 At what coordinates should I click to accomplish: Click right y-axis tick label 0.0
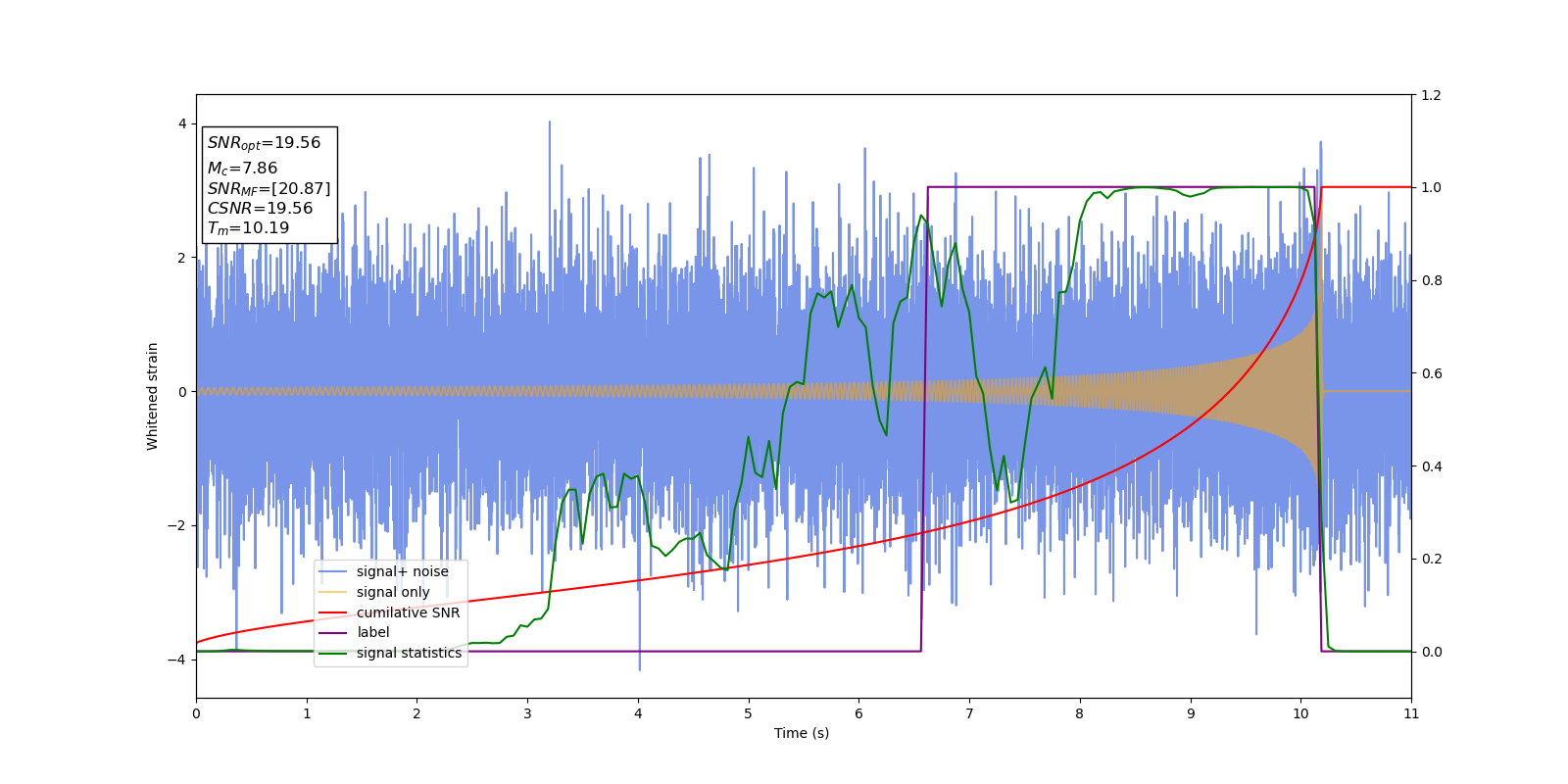tap(1431, 652)
